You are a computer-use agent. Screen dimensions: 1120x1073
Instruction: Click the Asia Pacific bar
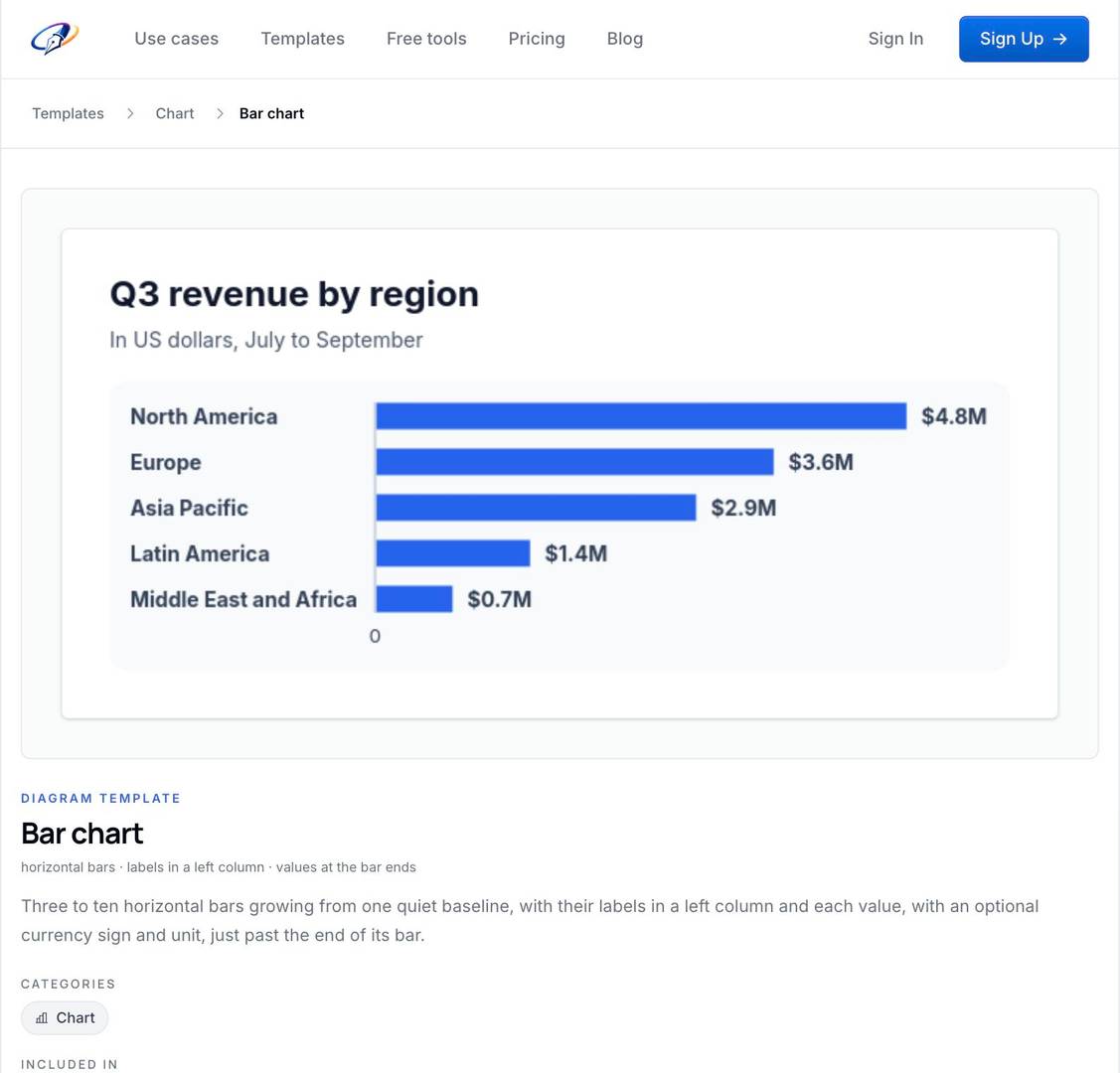tap(537, 508)
